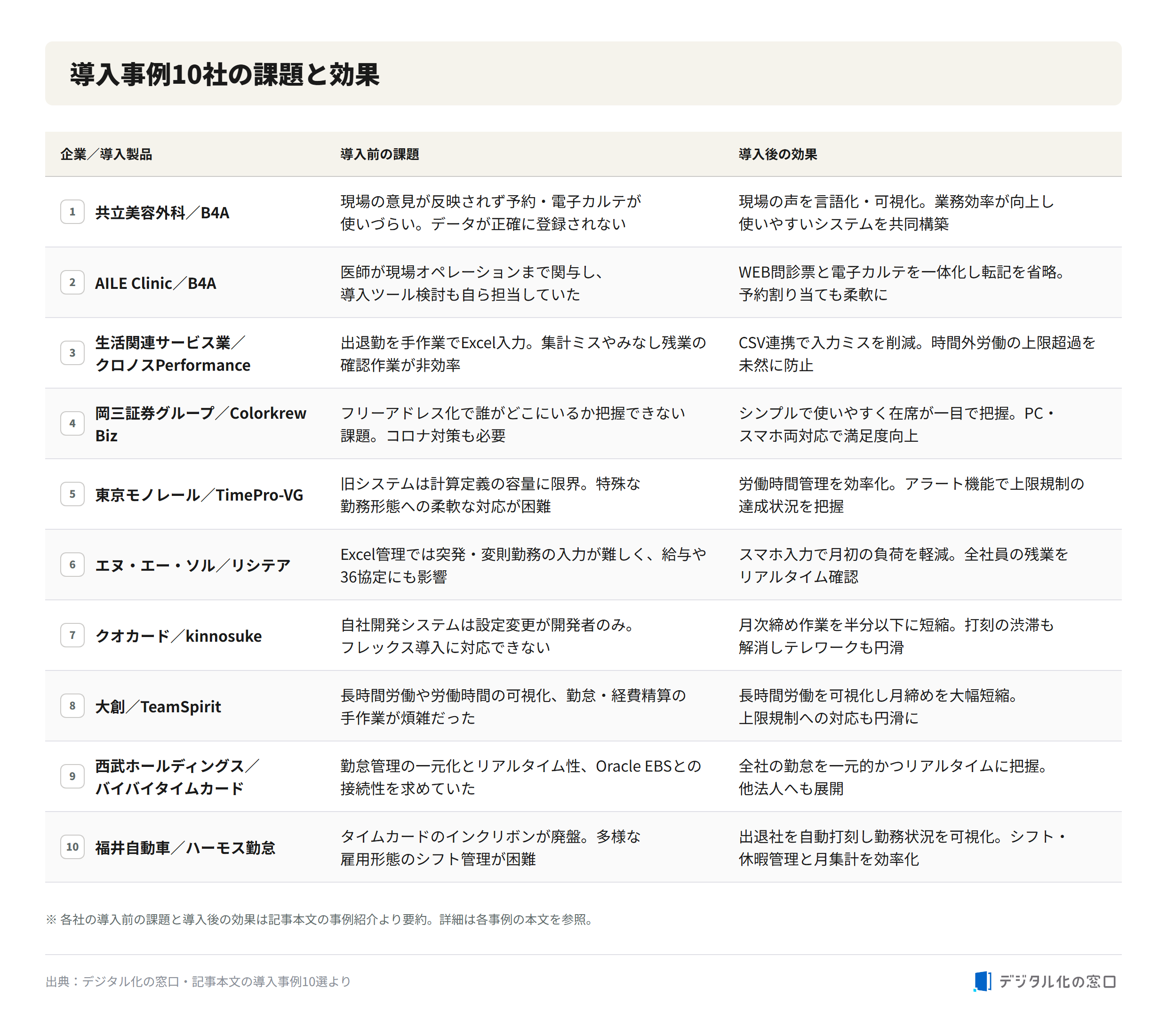The image size is (1167, 1036).
Task: Click the number 10 badge beside 福井自動車
Action: point(72,847)
